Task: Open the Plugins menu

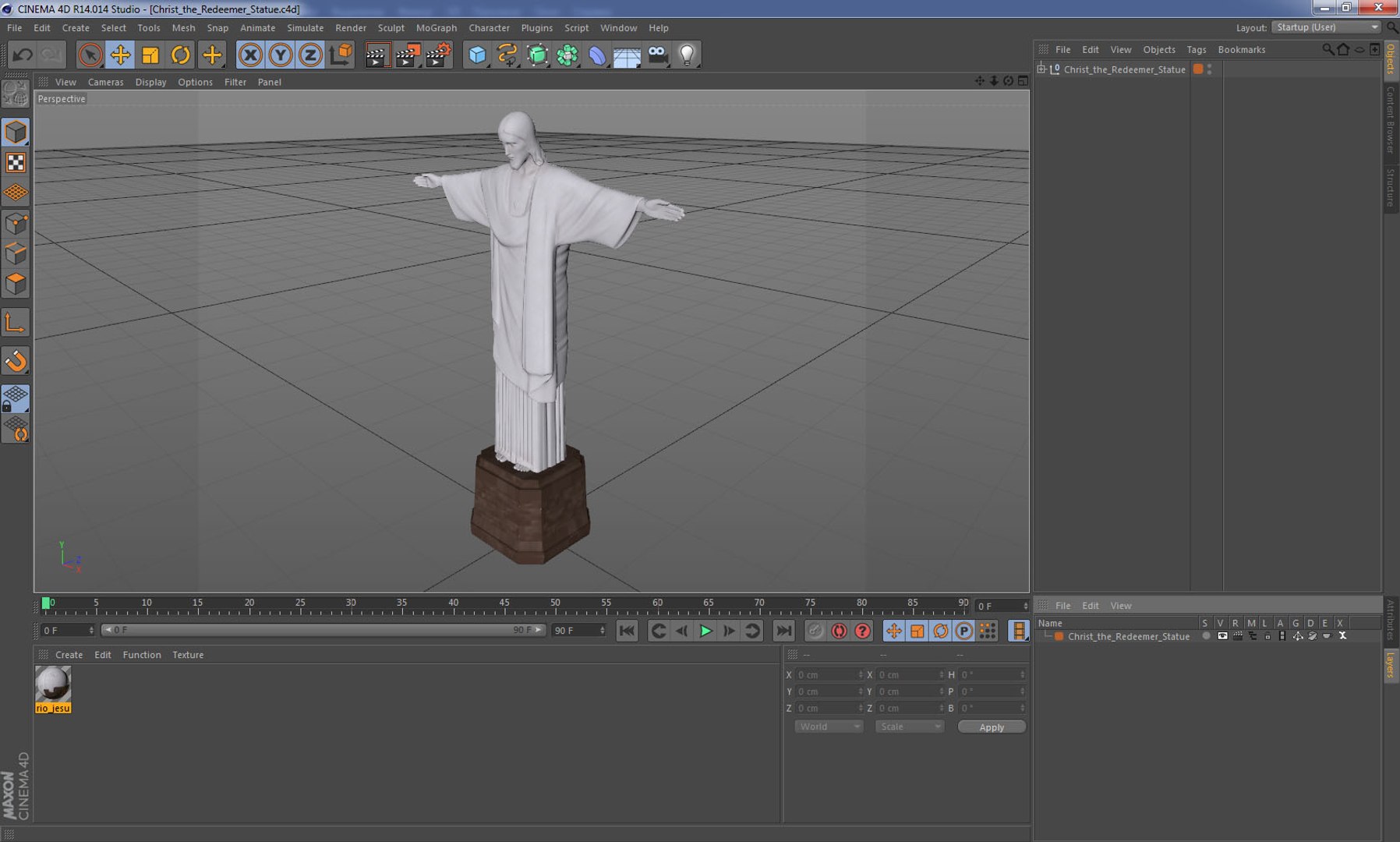Action: tap(536, 27)
